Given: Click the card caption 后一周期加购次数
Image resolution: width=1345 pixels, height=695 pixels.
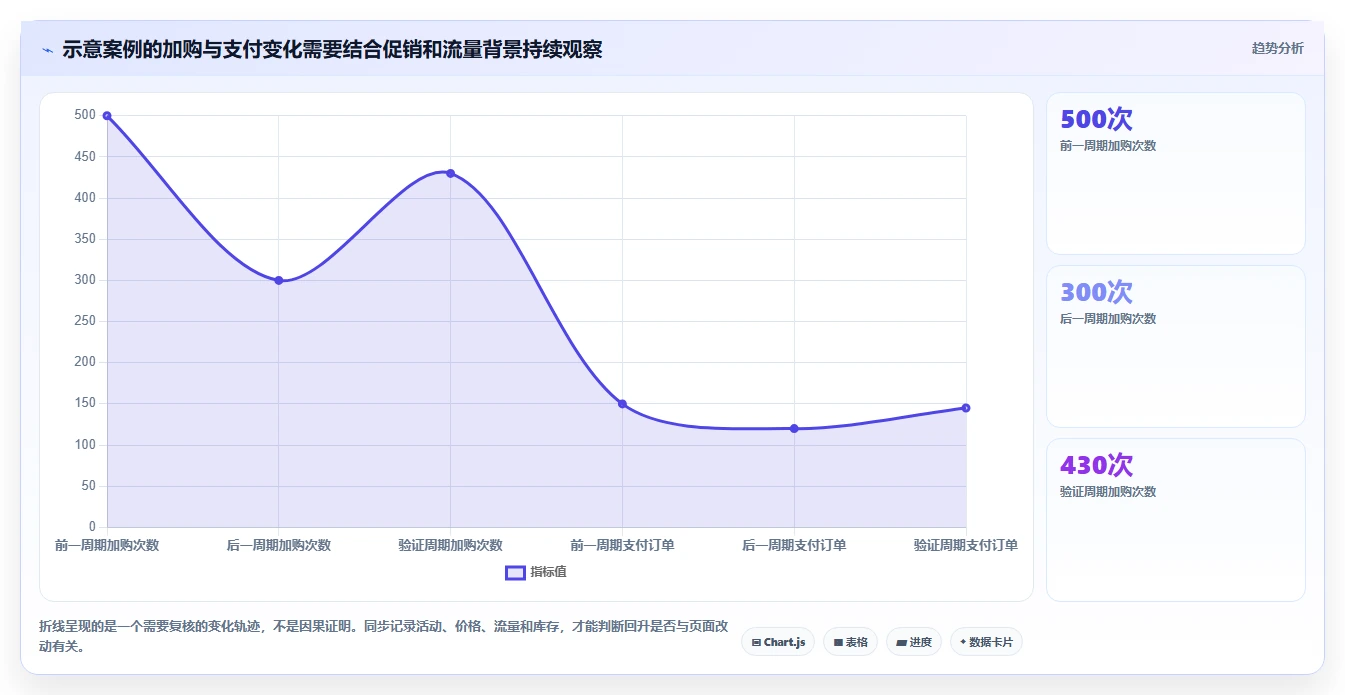Looking at the screenshot, I should tap(1108, 319).
